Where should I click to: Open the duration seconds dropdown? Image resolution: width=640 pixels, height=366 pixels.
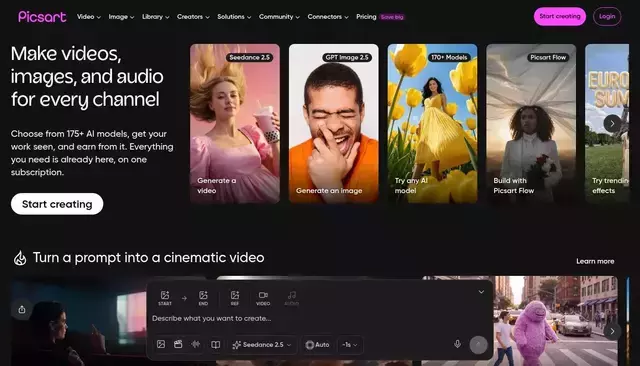point(350,345)
